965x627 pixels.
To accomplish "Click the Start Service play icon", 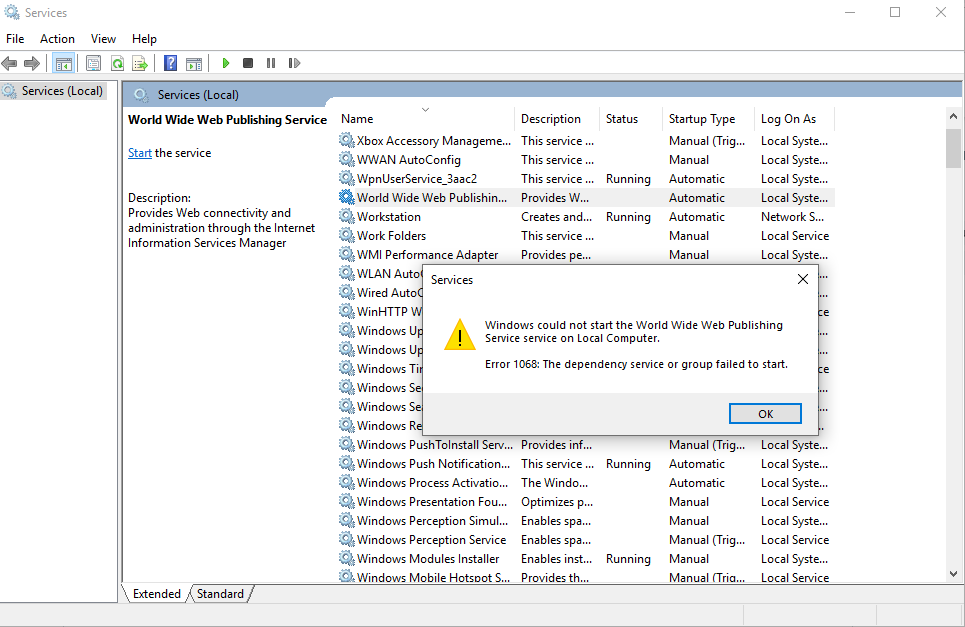I will 226,63.
